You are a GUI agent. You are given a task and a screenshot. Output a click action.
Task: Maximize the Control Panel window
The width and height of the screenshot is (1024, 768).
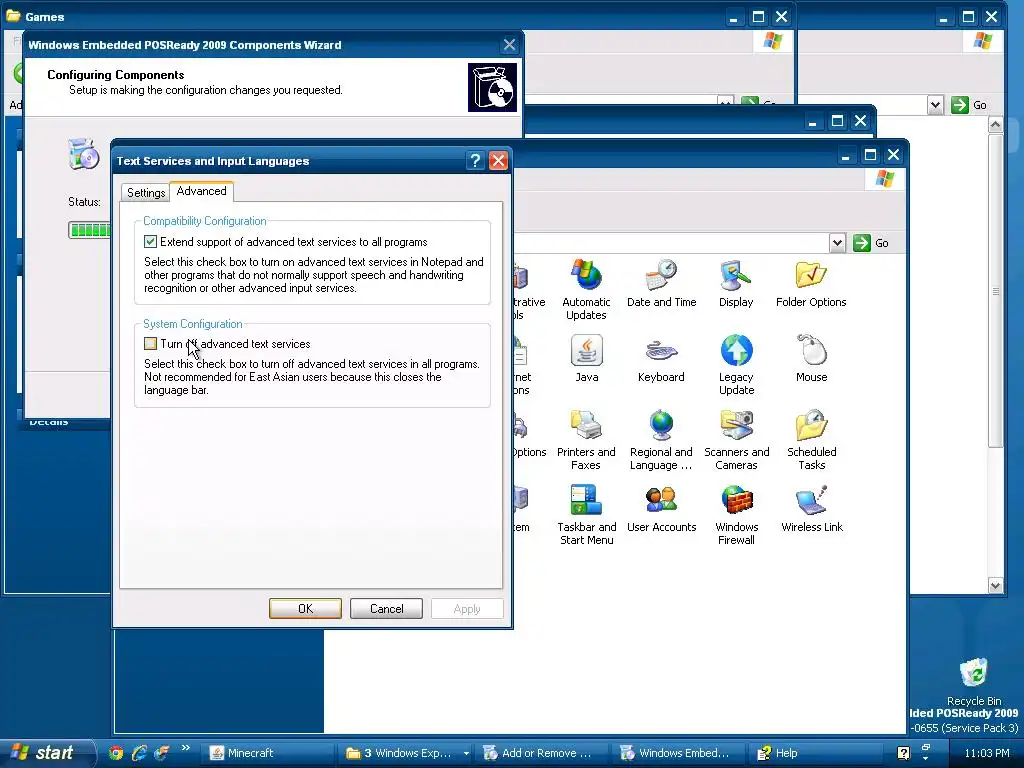(870, 155)
